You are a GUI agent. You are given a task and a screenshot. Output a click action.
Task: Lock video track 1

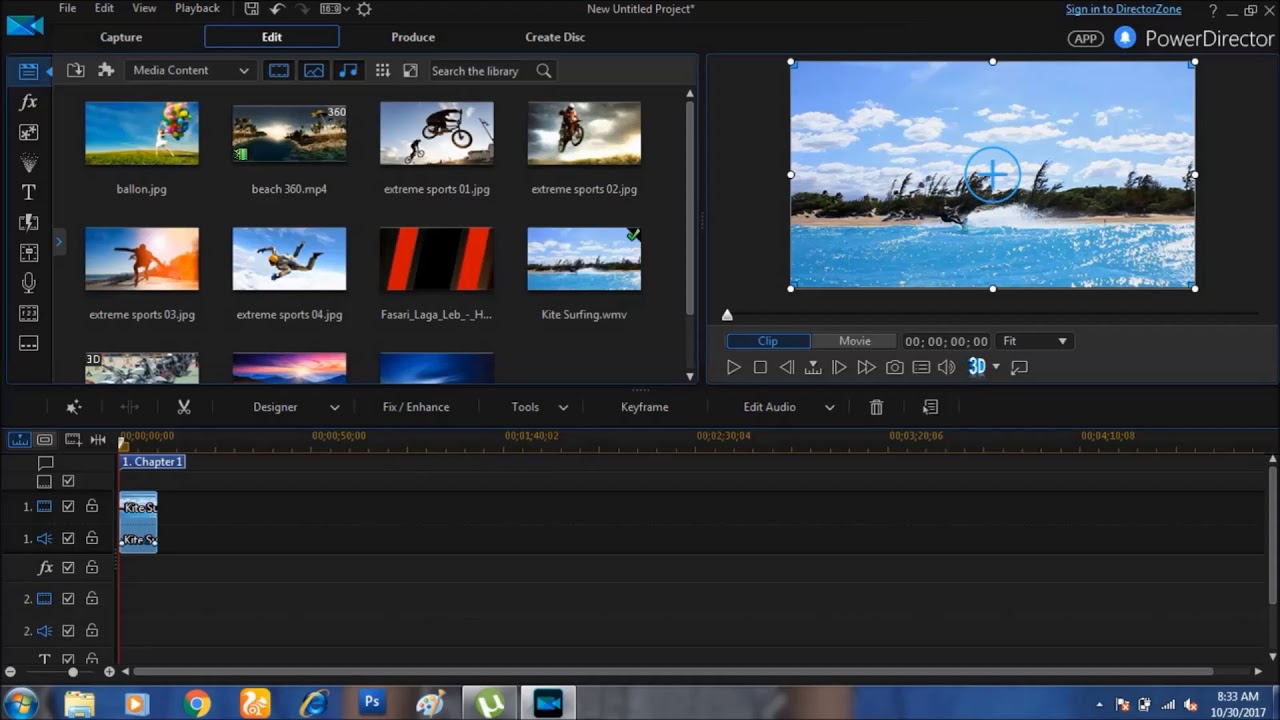click(x=92, y=506)
